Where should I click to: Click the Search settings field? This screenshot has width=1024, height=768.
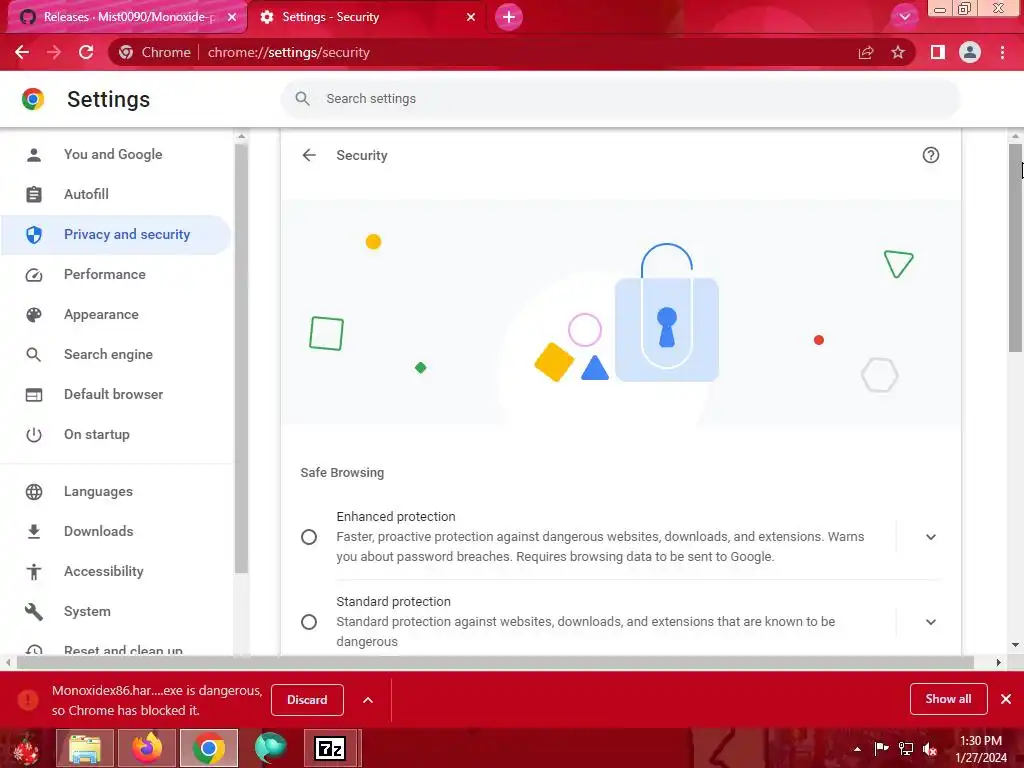(x=620, y=99)
